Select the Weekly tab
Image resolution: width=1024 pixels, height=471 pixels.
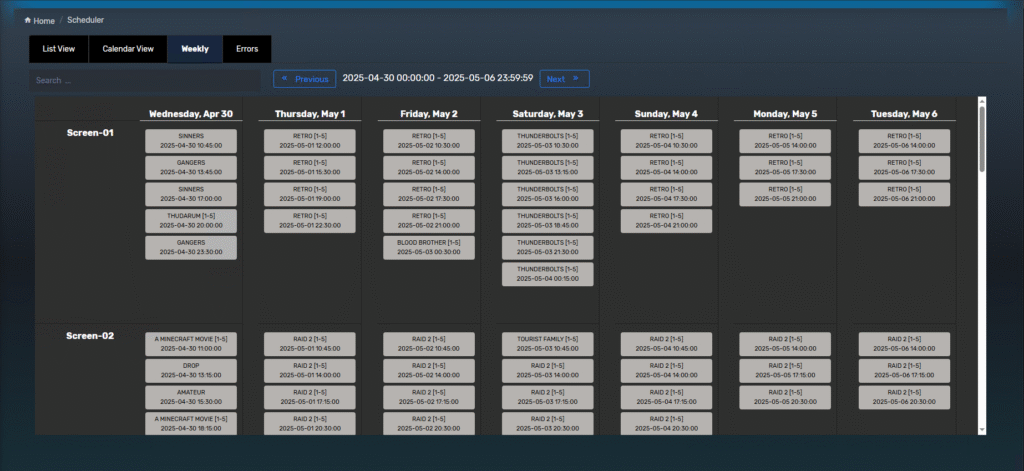click(x=195, y=49)
